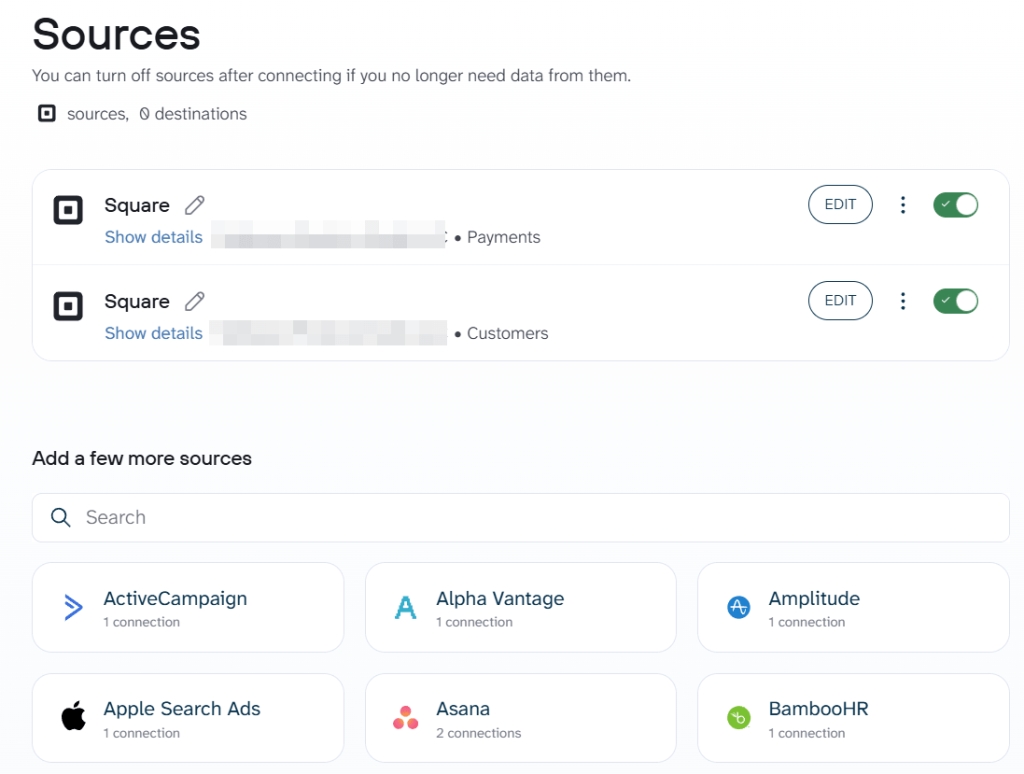Click the Square logo in Payments row
Image resolution: width=1024 pixels, height=774 pixels.
pyautogui.click(x=68, y=210)
